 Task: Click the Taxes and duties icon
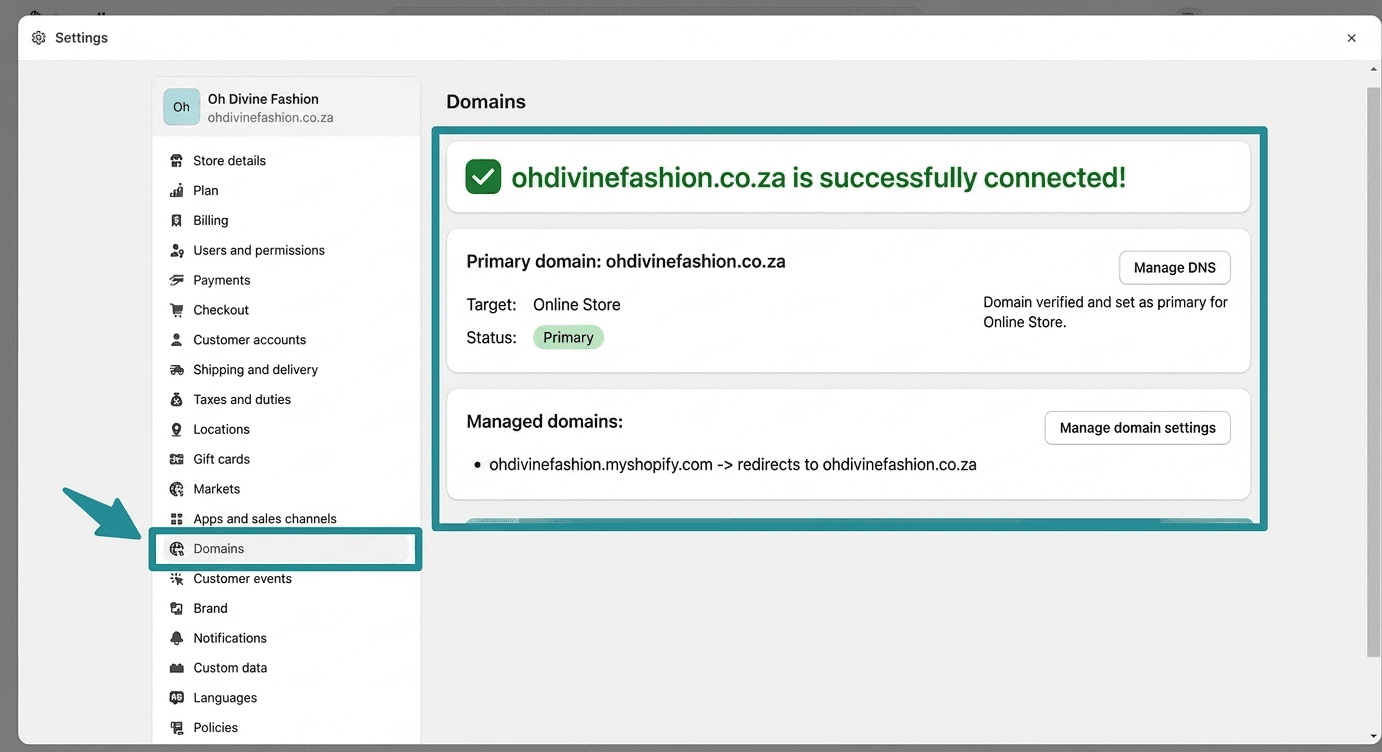click(177, 400)
